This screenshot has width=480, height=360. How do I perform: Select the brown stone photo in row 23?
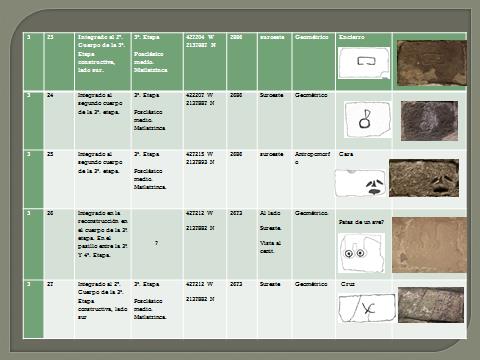pyautogui.click(x=432, y=63)
